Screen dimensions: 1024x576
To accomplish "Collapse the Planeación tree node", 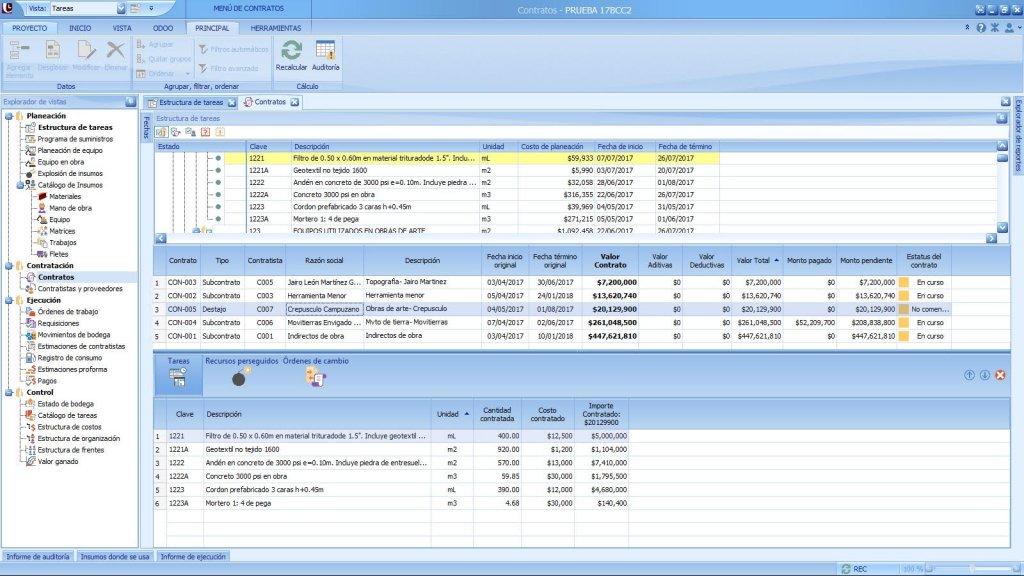I will click(9, 116).
